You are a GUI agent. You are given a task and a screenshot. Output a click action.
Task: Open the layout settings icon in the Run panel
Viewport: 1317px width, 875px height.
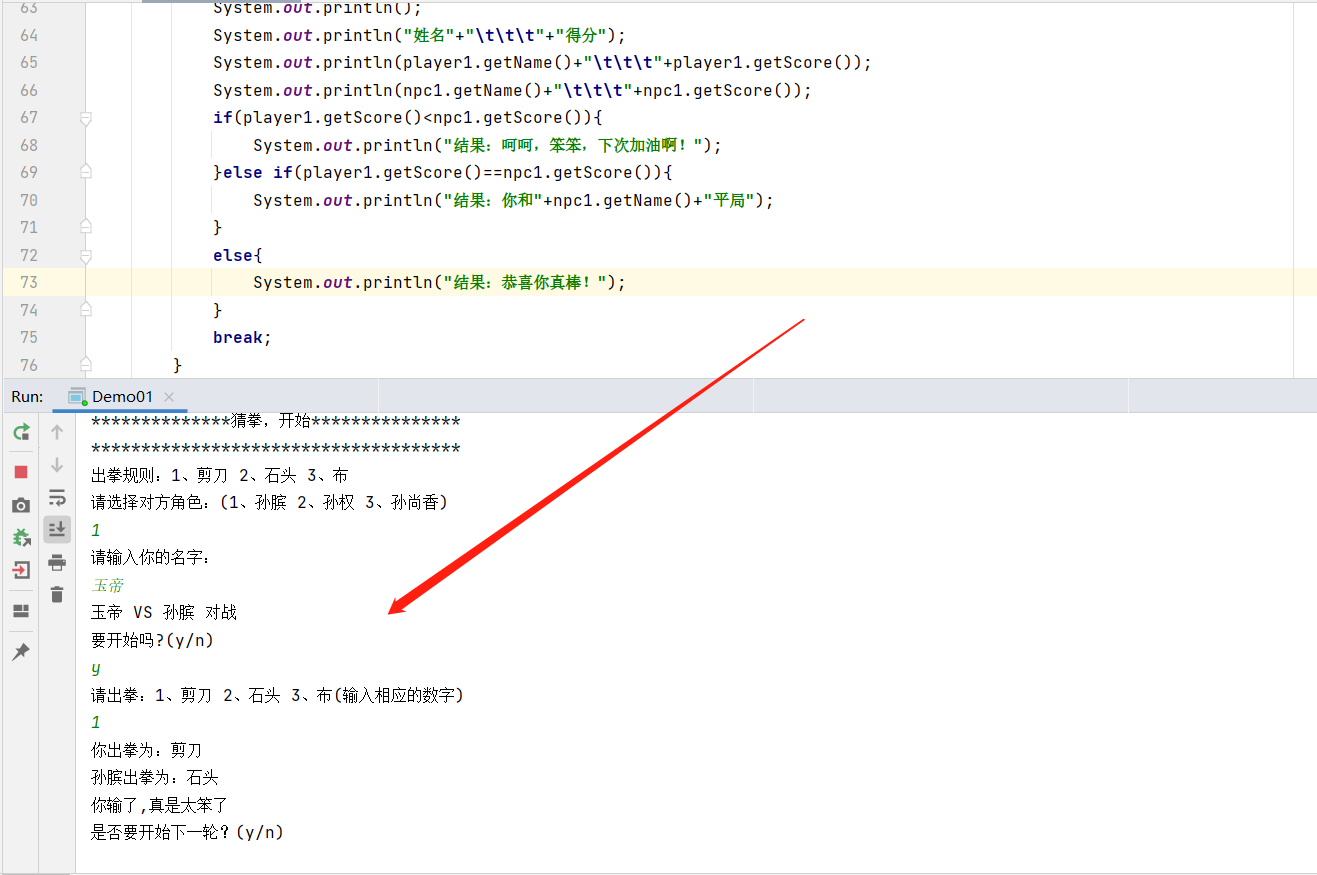coord(21,611)
